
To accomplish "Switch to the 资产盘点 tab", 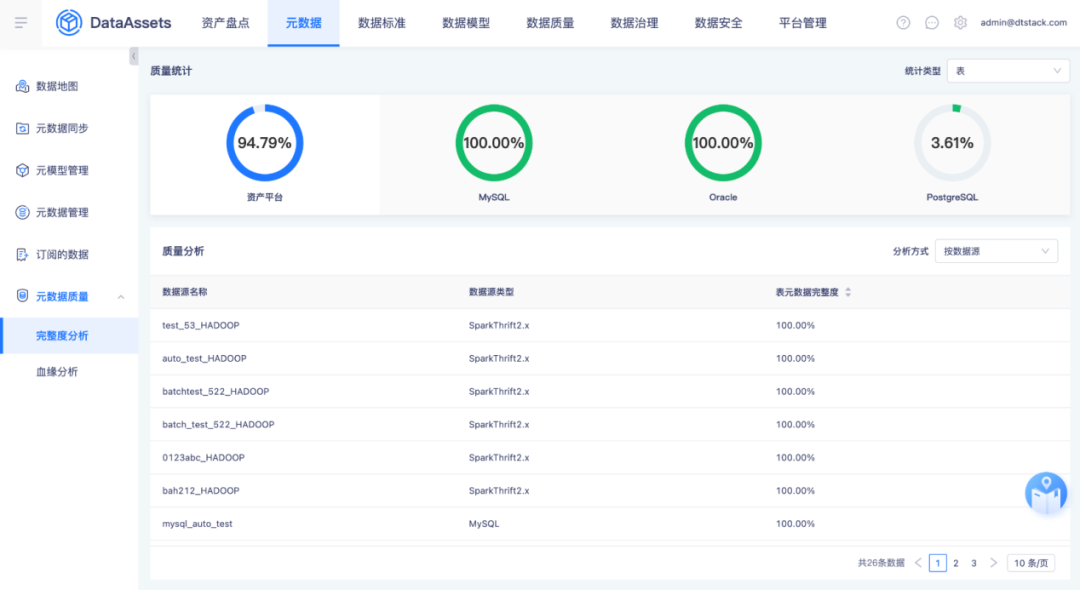I will (225, 23).
